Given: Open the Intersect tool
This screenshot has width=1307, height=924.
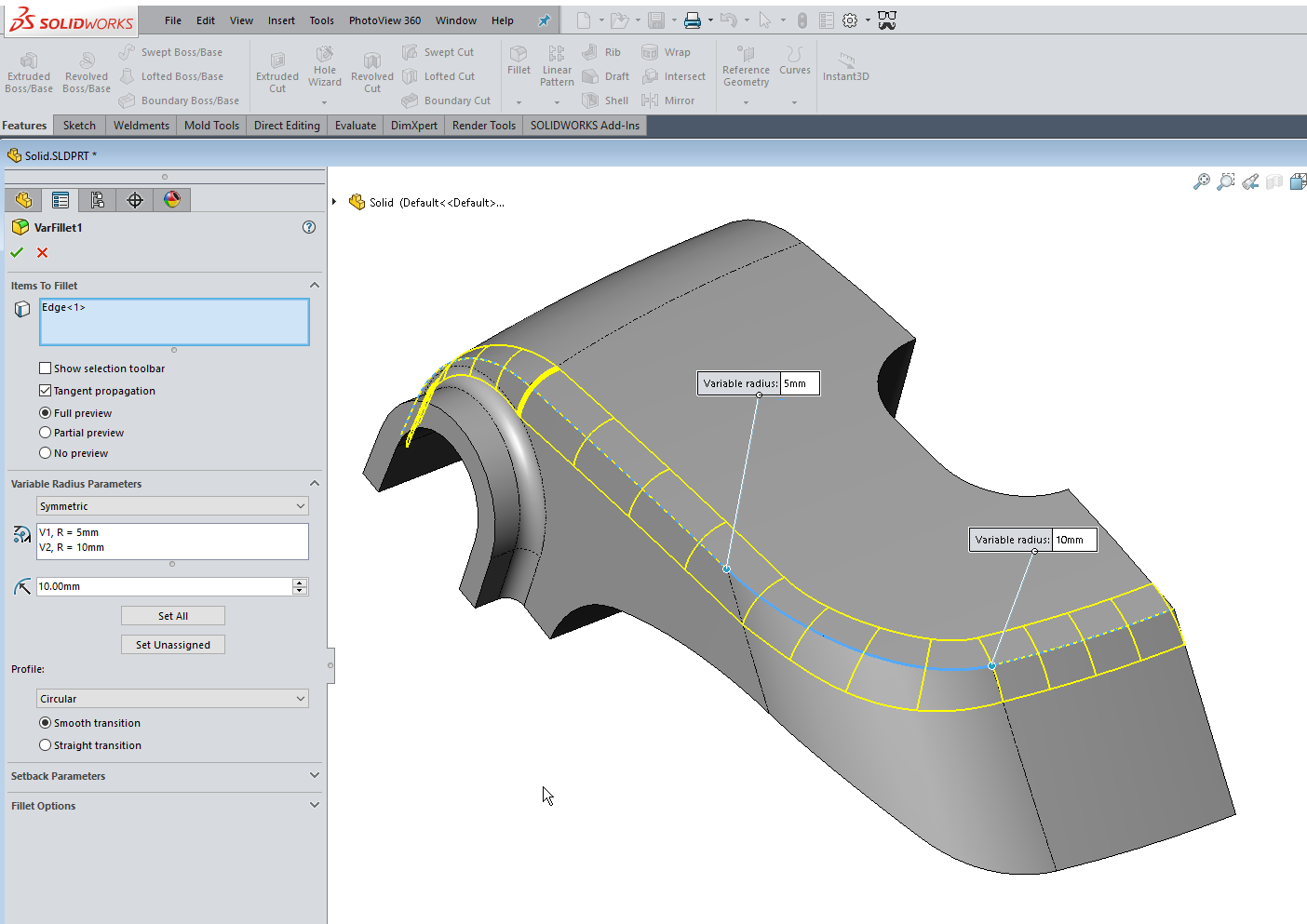Looking at the screenshot, I should point(673,76).
